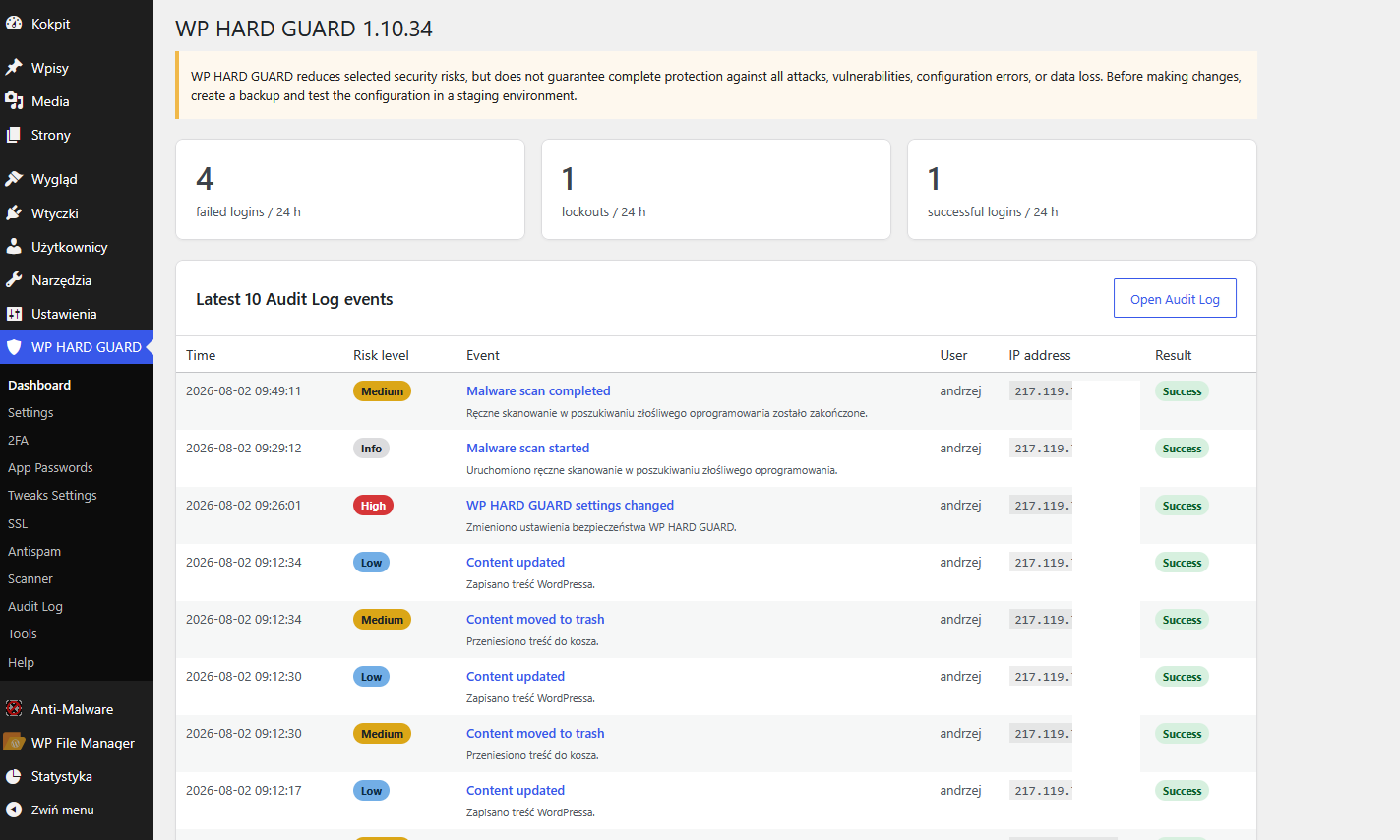The height and width of the screenshot is (840, 1400).
Task: Click the Strony pages icon
Action: (x=14, y=135)
